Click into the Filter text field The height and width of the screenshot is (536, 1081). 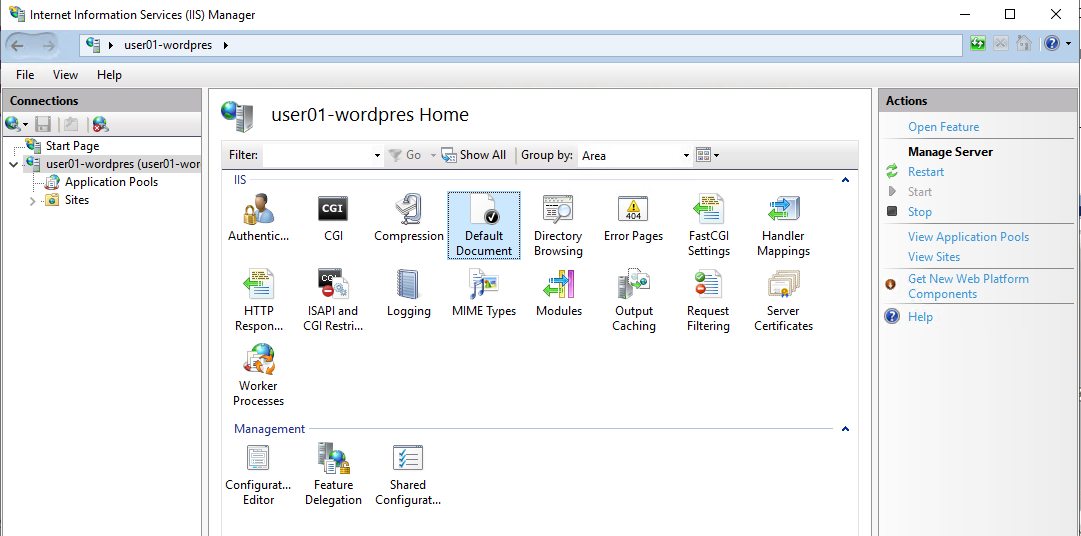pyautogui.click(x=317, y=156)
